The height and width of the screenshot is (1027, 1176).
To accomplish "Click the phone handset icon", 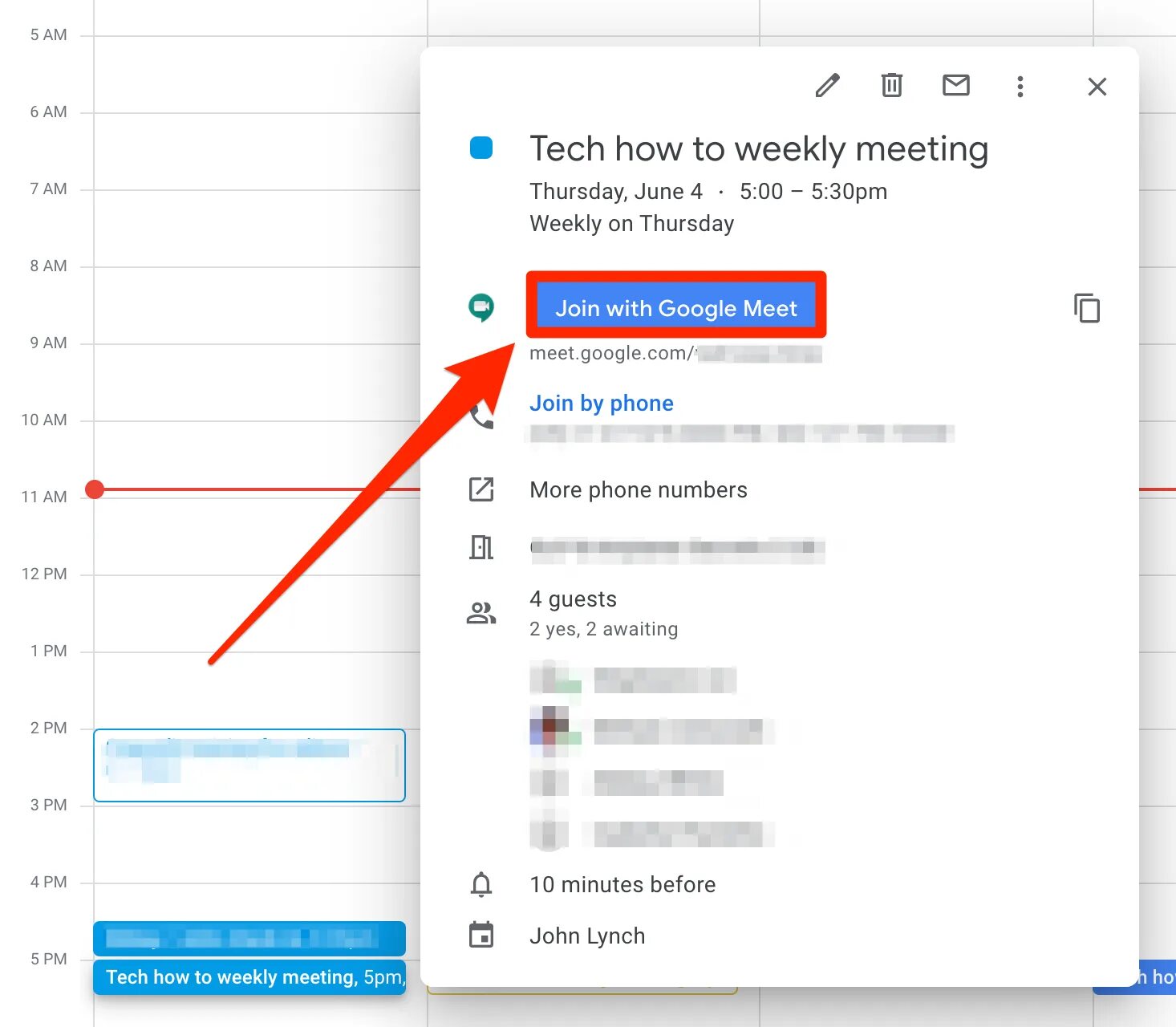I will pos(481,416).
